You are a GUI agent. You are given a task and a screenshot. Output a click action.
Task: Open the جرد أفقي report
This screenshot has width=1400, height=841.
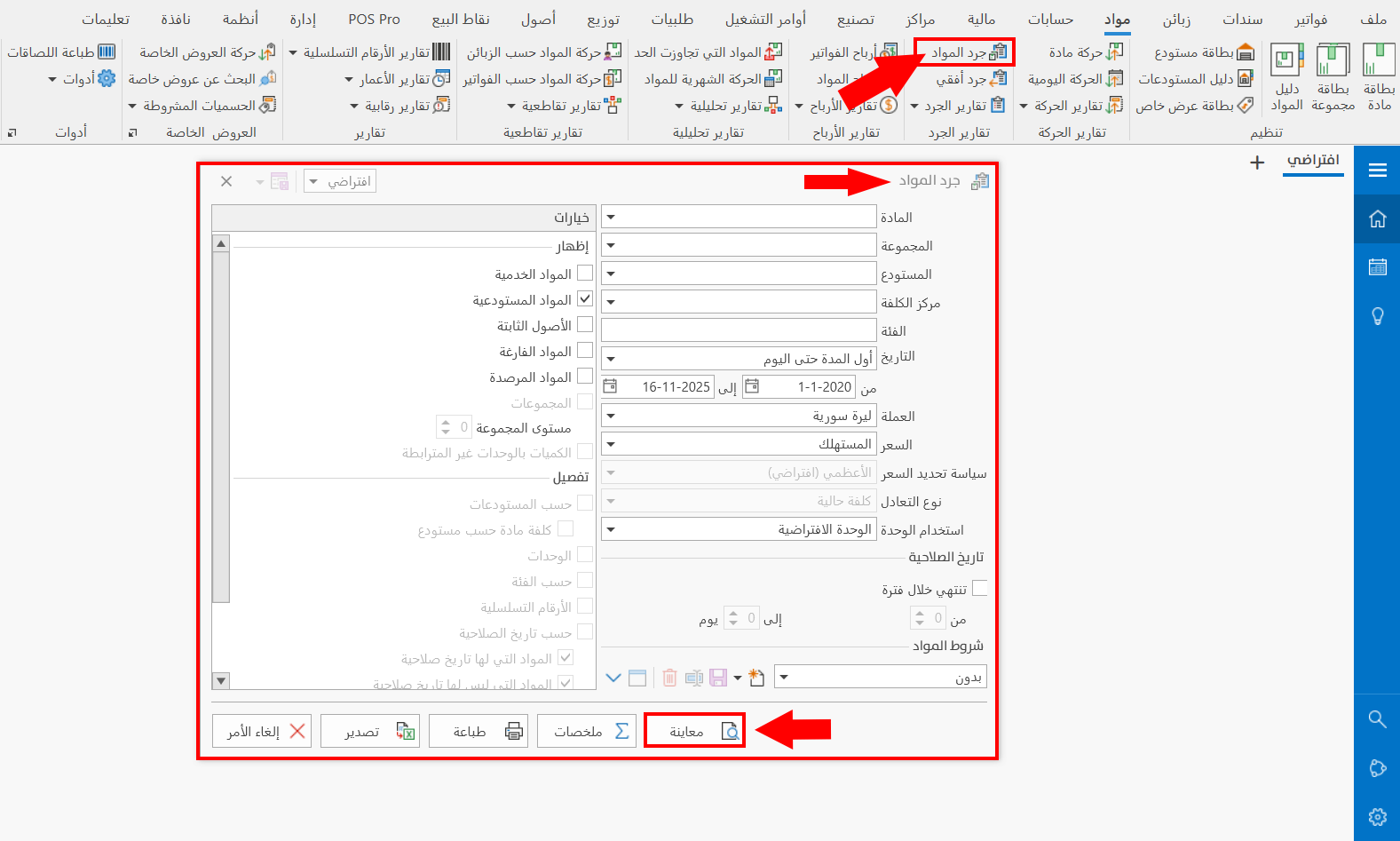coord(971,79)
